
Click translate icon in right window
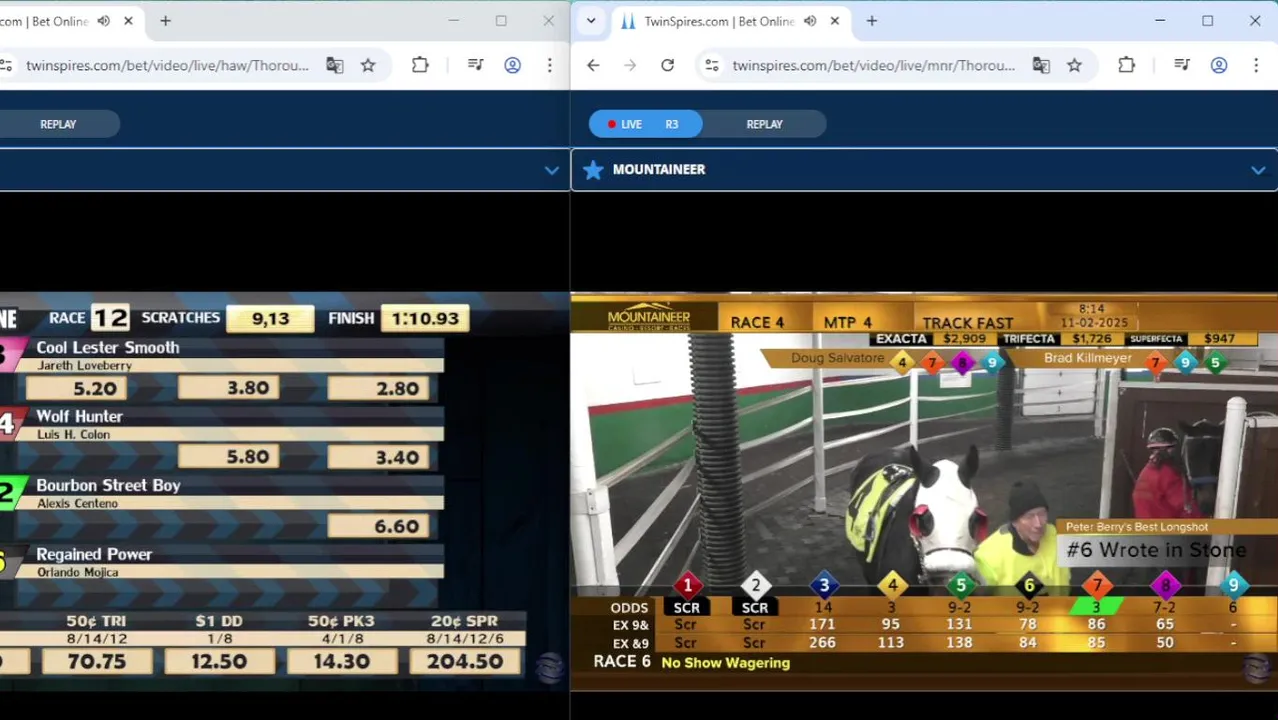pyautogui.click(x=1041, y=65)
